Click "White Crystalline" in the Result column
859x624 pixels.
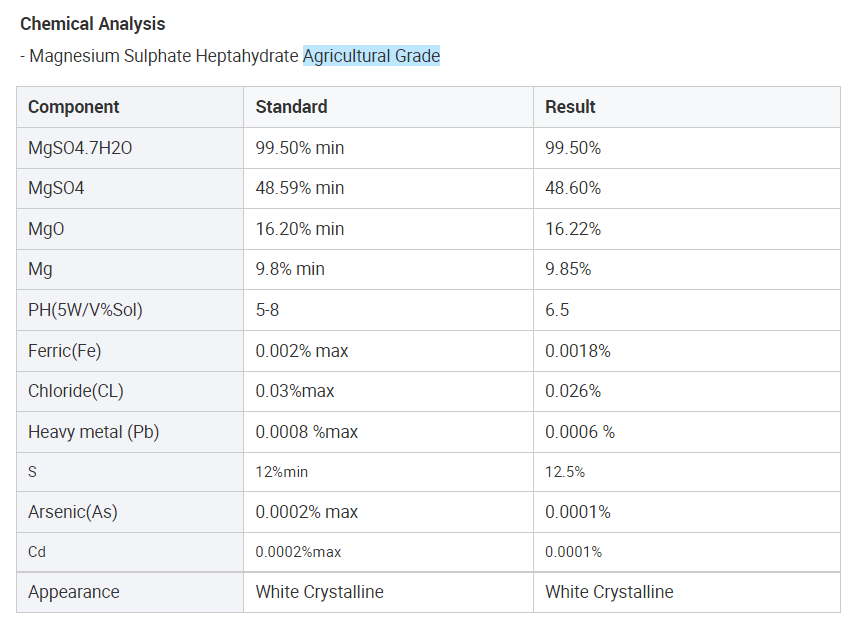(x=609, y=592)
